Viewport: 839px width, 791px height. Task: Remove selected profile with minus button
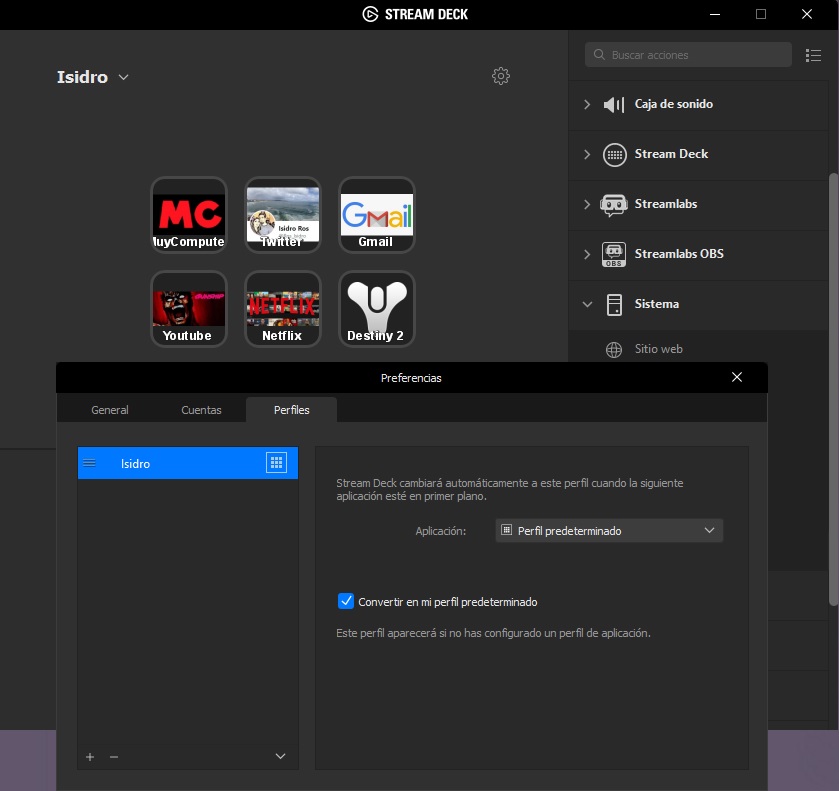pyautogui.click(x=114, y=757)
